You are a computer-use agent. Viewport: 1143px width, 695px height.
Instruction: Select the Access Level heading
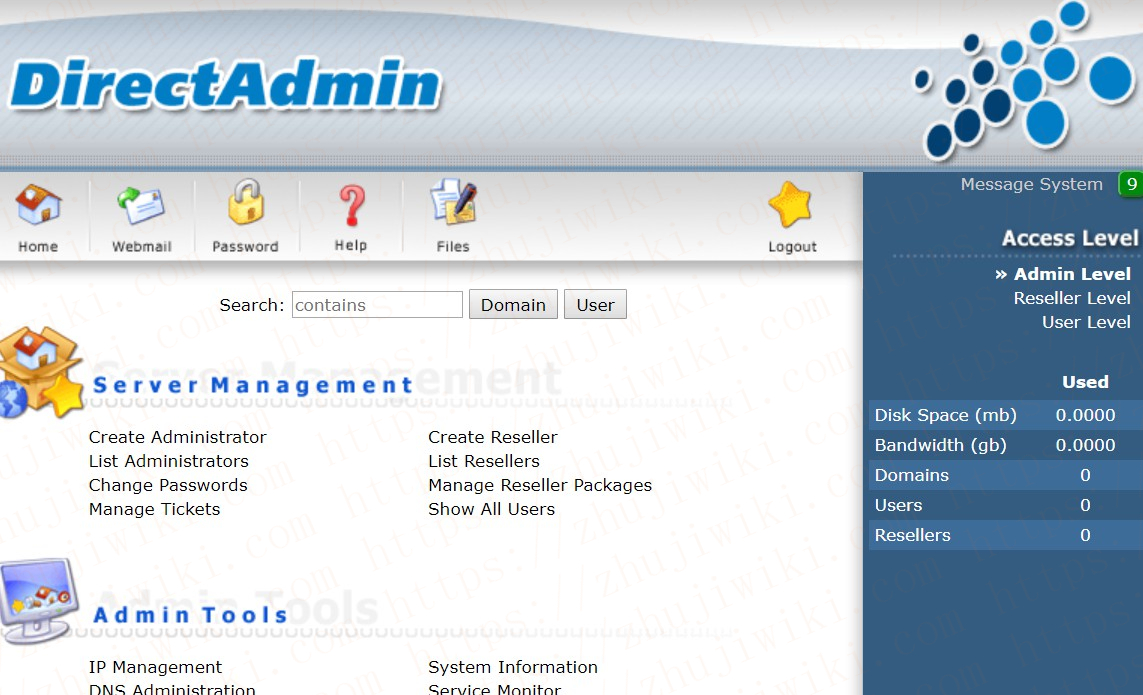[1069, 238]
